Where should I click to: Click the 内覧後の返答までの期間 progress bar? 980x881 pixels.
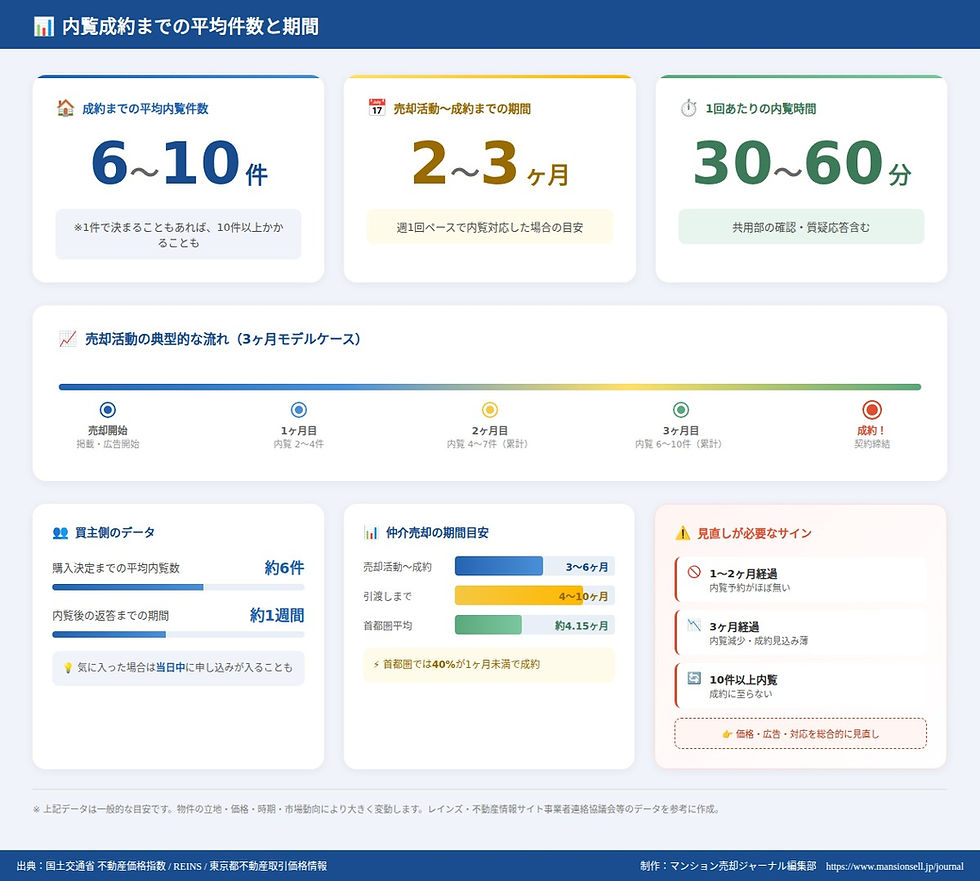[178, 634]
